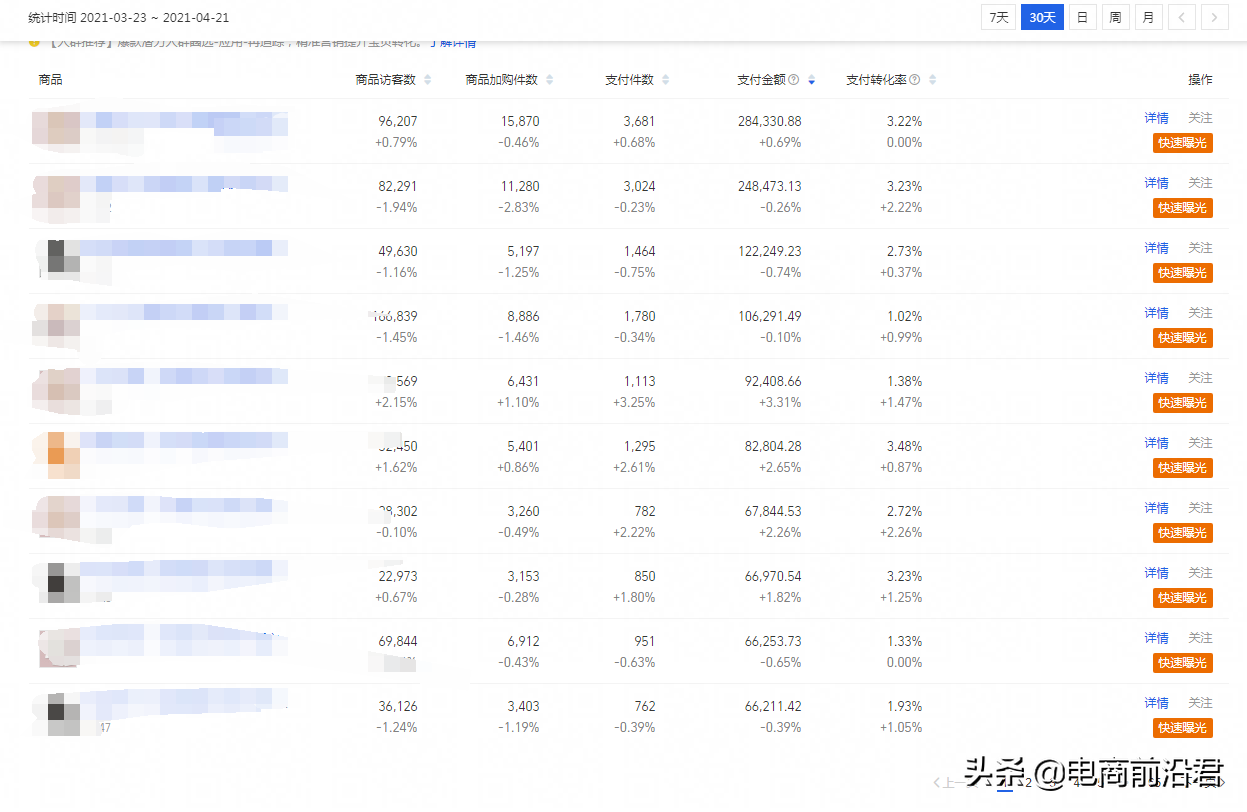Viewport: 1247px width, 812px height.
Task: Switch to the 7天 time range
Action: [x=997, y=17]
